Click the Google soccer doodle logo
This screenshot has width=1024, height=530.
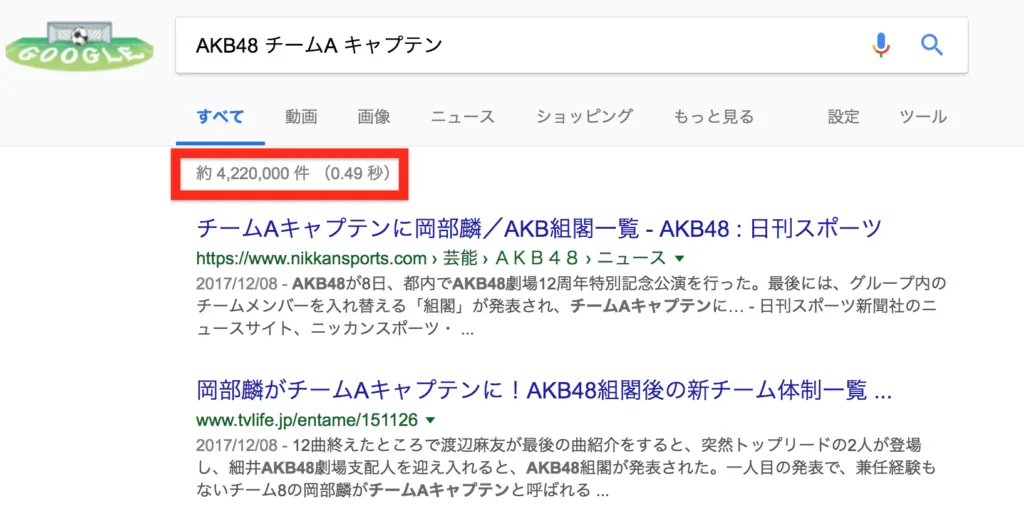79,46
